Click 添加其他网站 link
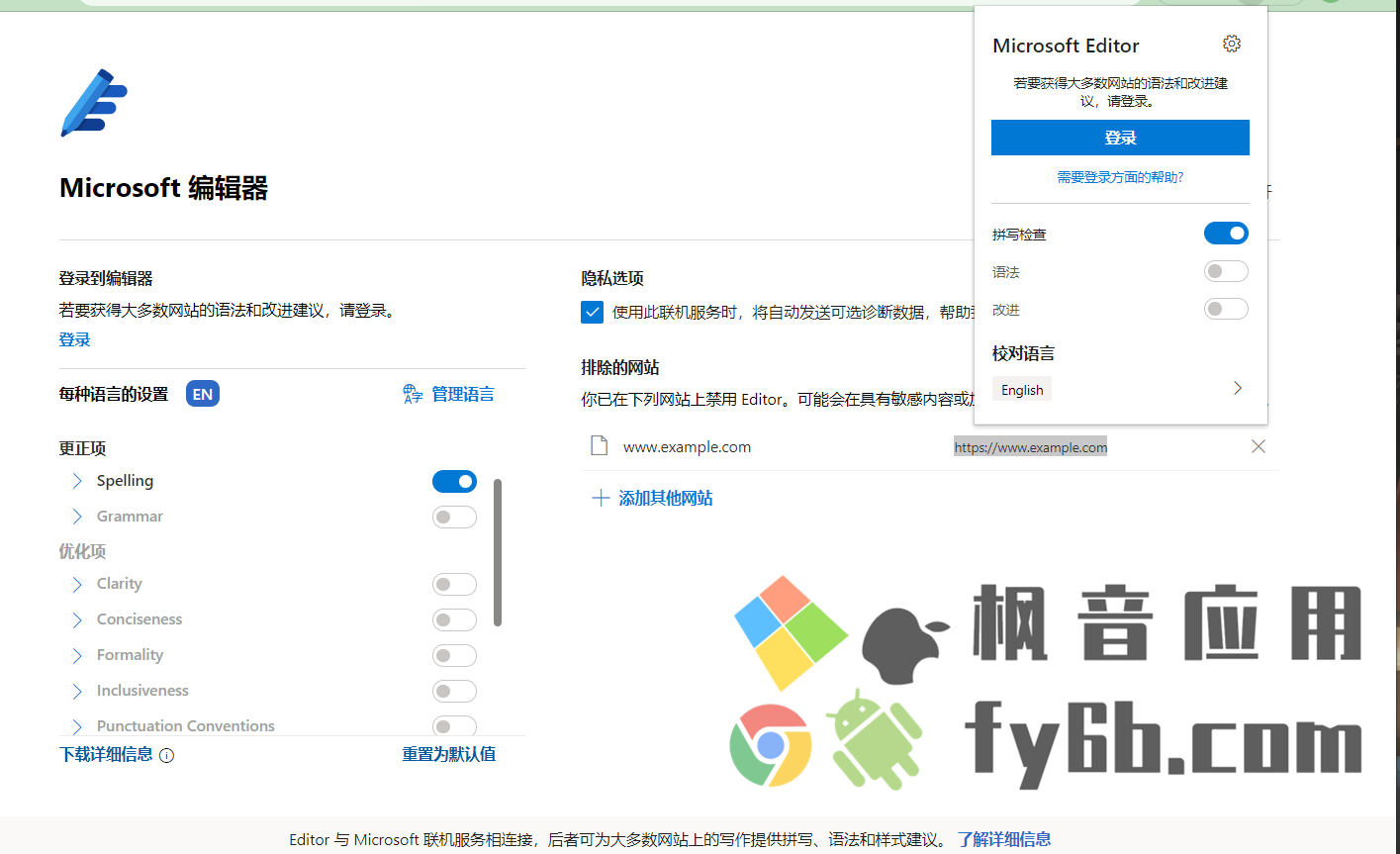 pyautogui.click(x=666, y=498)
